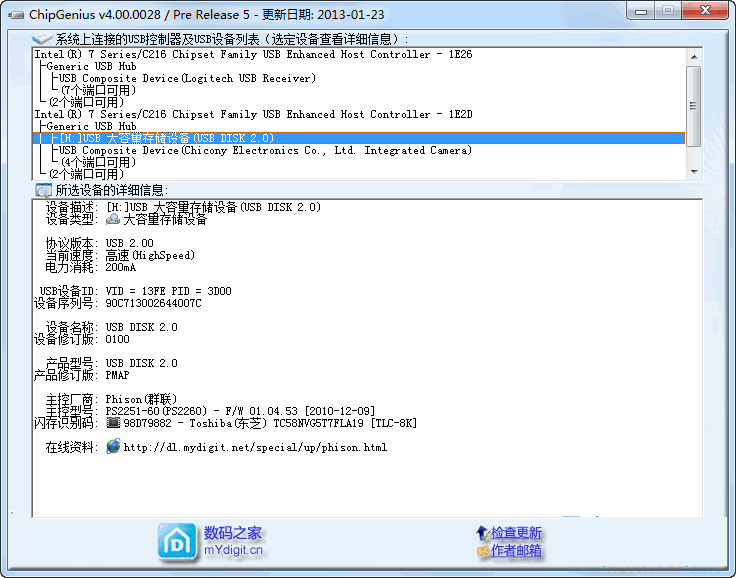Open the mYdigit.cn link text
736x578 pixels.
point(233,550)
